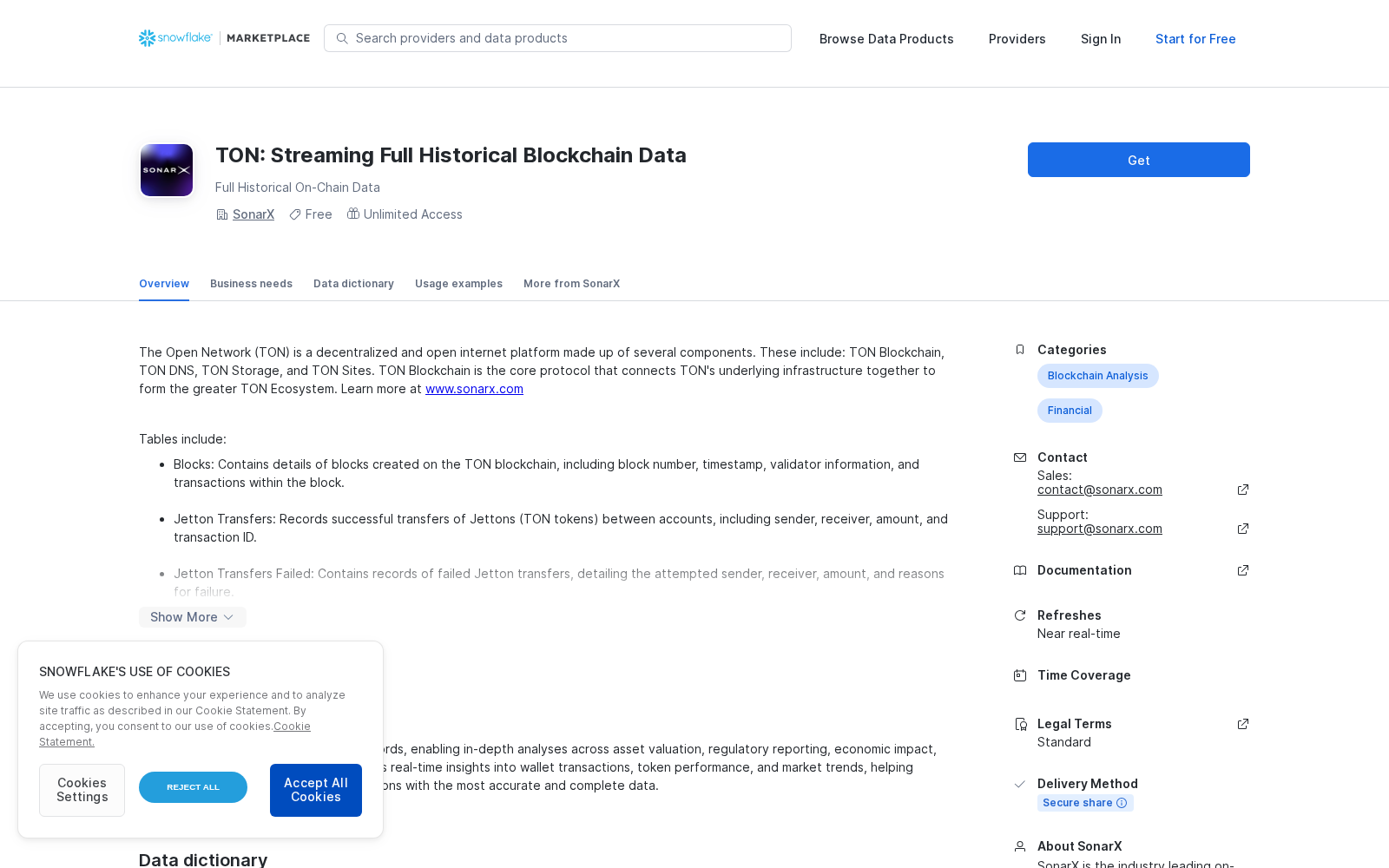Open Legal Terms external link icon
The image size is (1389, 868).
(x=1243, y=724)
